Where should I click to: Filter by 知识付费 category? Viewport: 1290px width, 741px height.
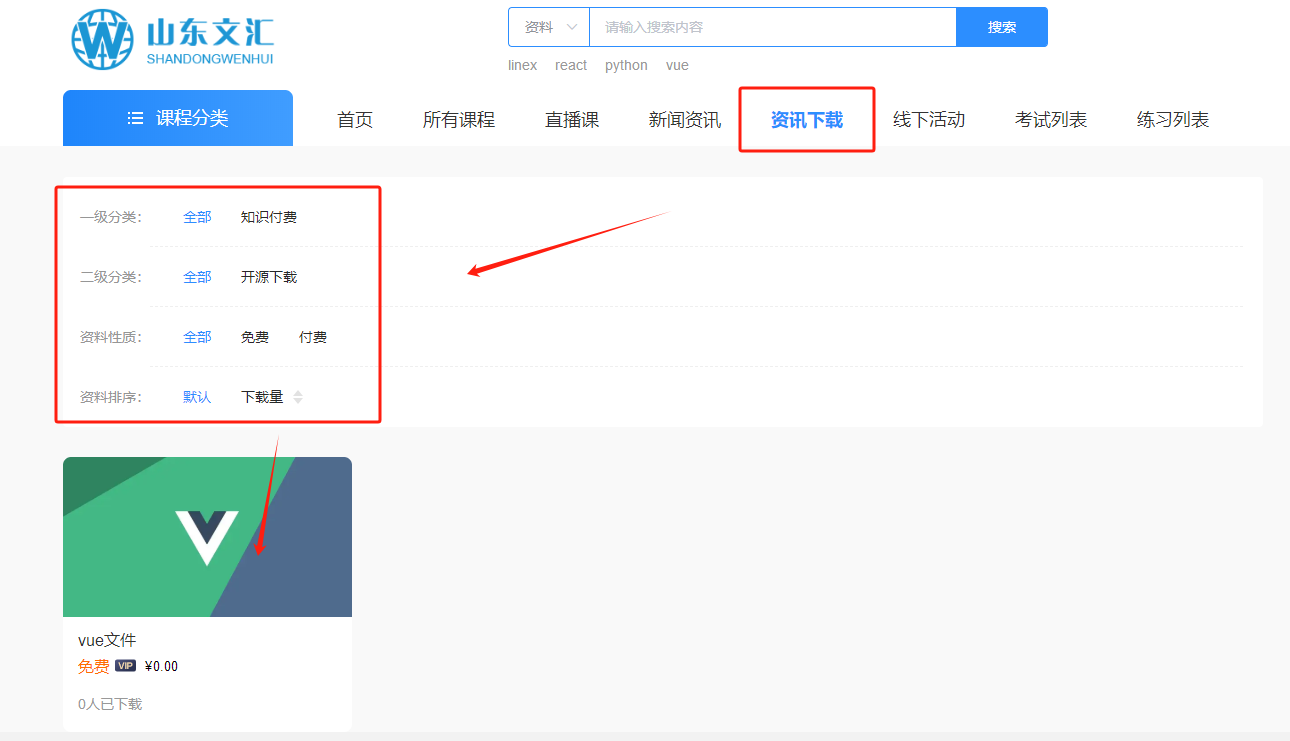click(x=269, y=217)
